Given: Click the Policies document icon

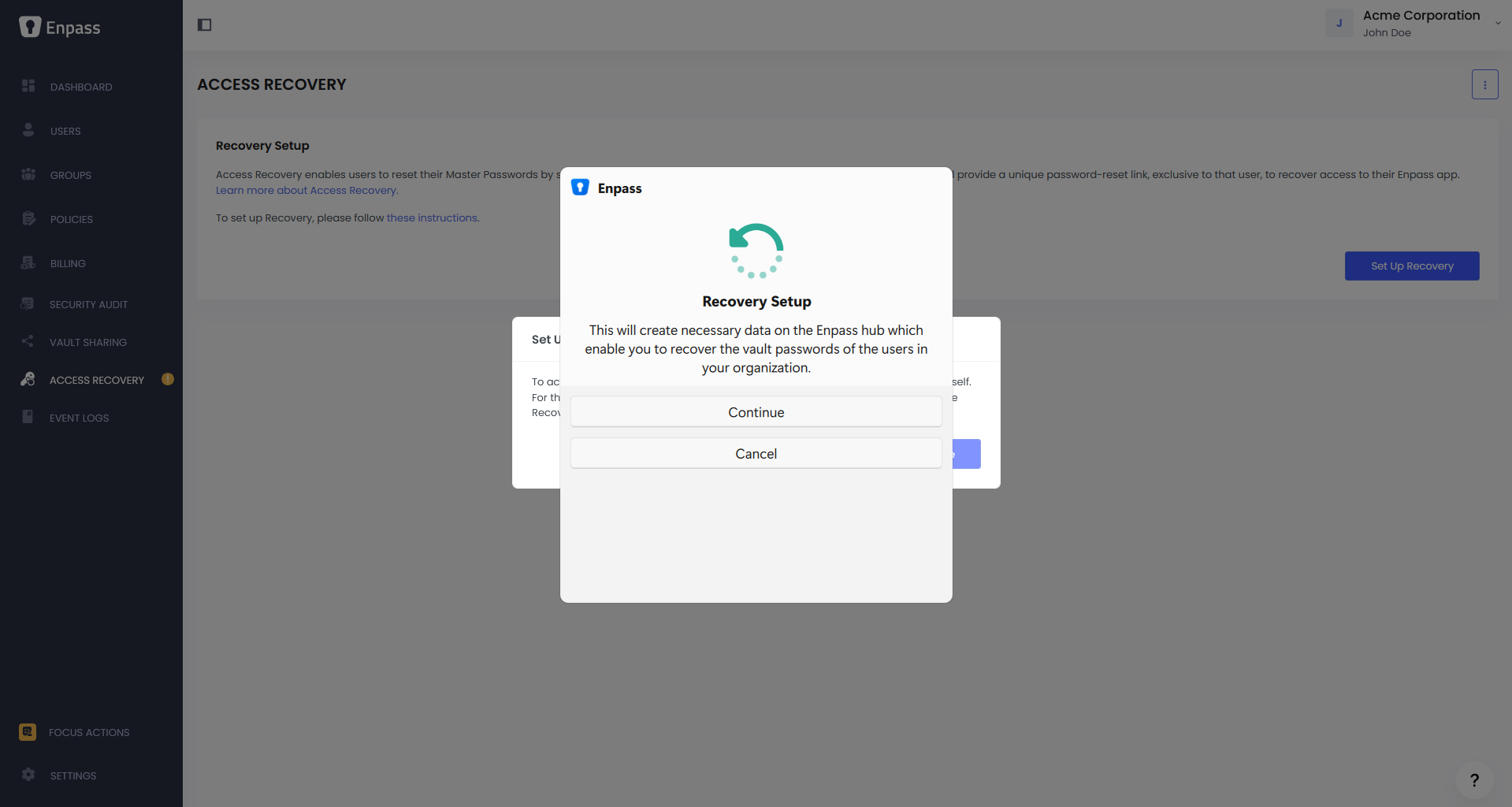Looking at the screenshot, I should click(28, 218).
